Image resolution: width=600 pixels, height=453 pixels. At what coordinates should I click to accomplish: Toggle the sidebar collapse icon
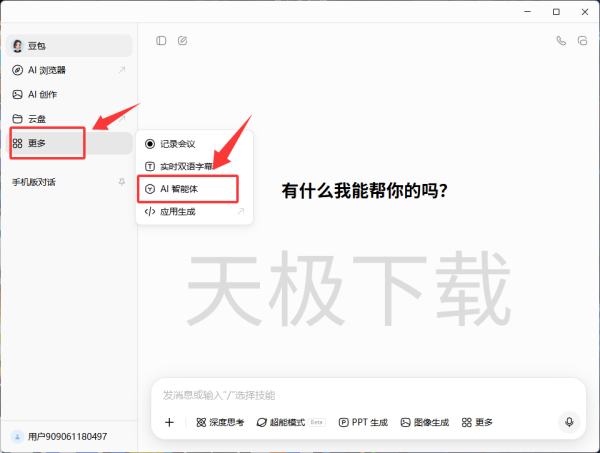point(161,41)
